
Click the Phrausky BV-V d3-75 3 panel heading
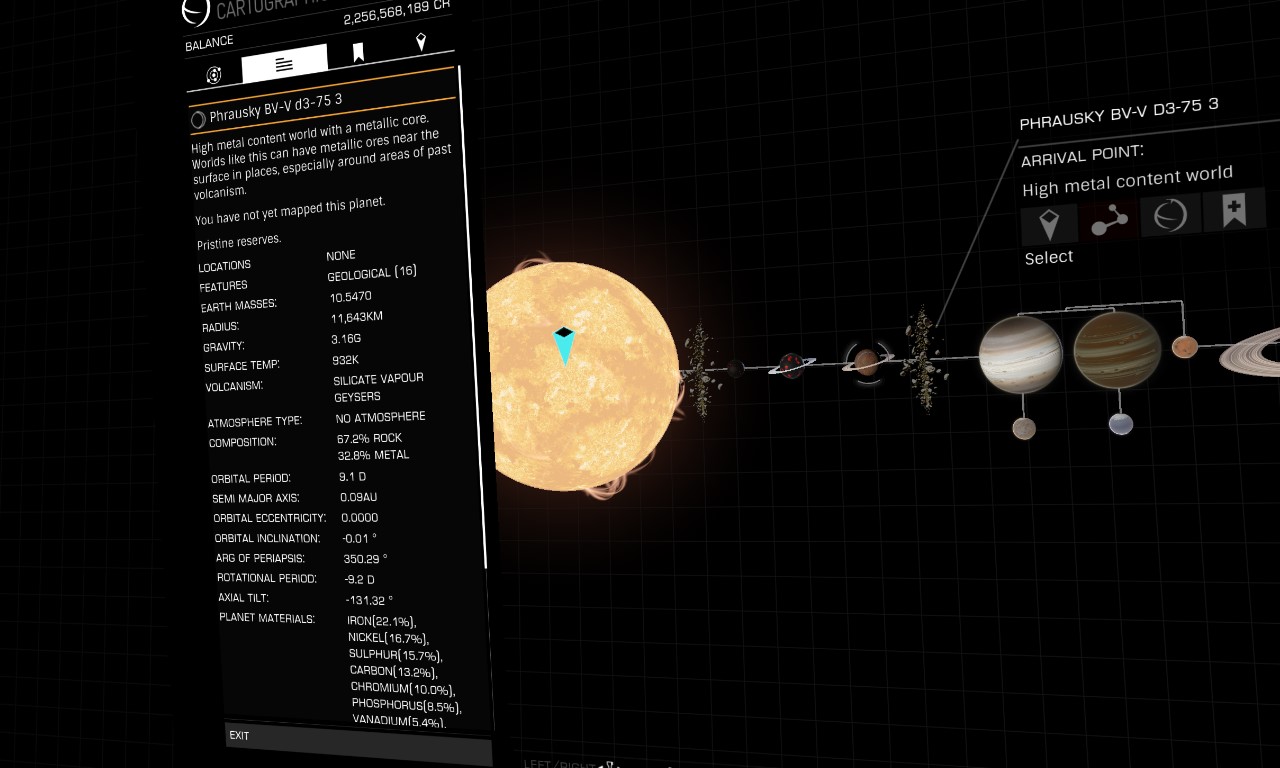click(x=276, y=108)
